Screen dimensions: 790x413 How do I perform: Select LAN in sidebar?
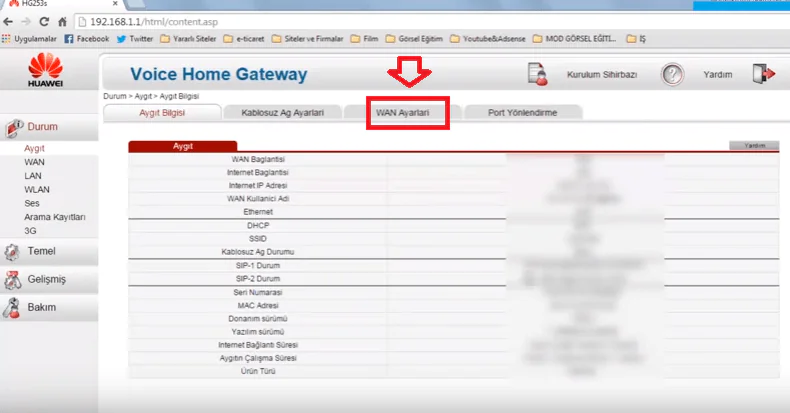[x=33, y=176]
